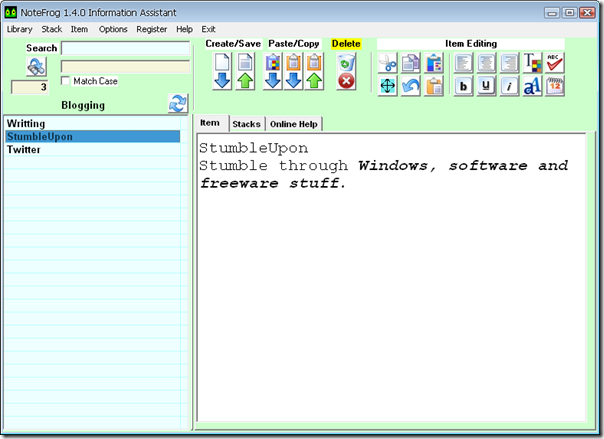Select the Writting list item
Screen dimensions: 604x439
[92, 124]
